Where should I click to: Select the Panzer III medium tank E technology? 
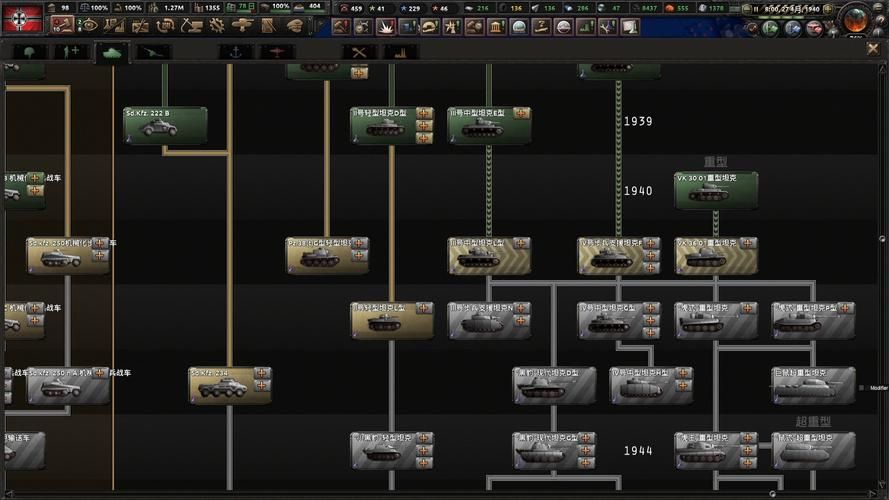tap(489, 126)
